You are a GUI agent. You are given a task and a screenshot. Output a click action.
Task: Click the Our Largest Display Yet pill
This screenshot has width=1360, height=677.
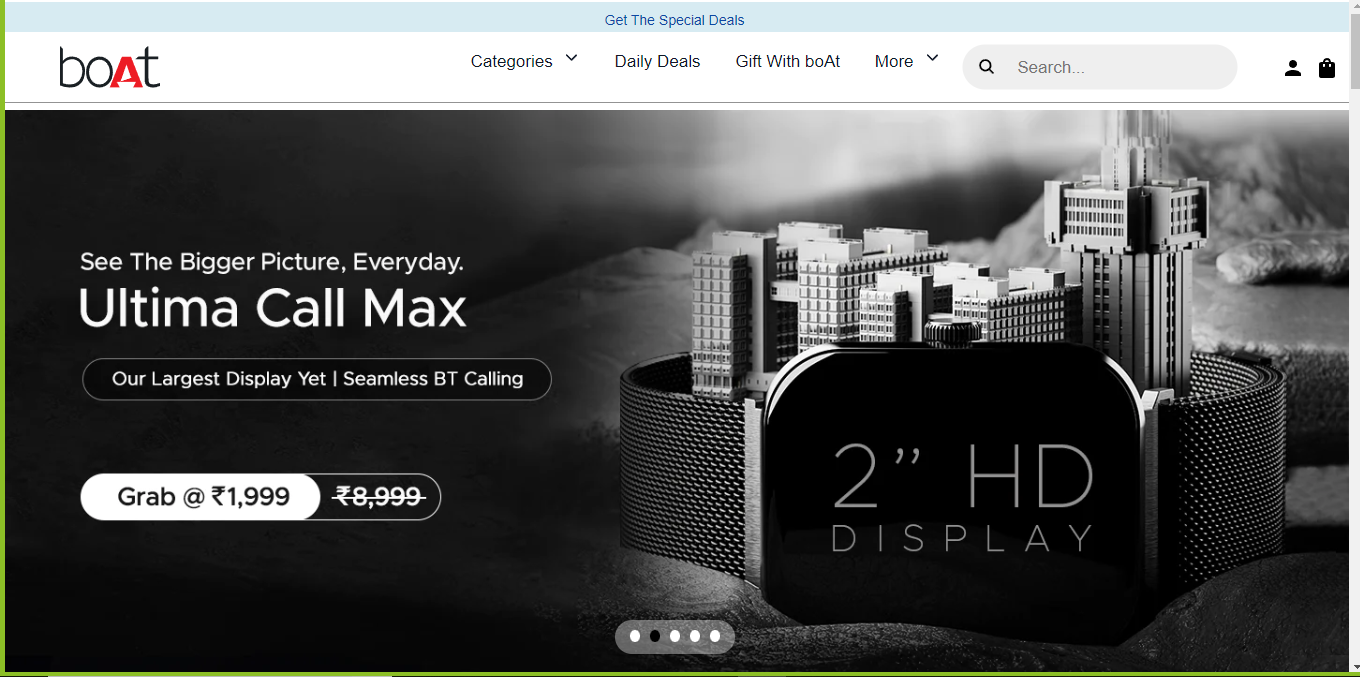click(x=317, y=379)
